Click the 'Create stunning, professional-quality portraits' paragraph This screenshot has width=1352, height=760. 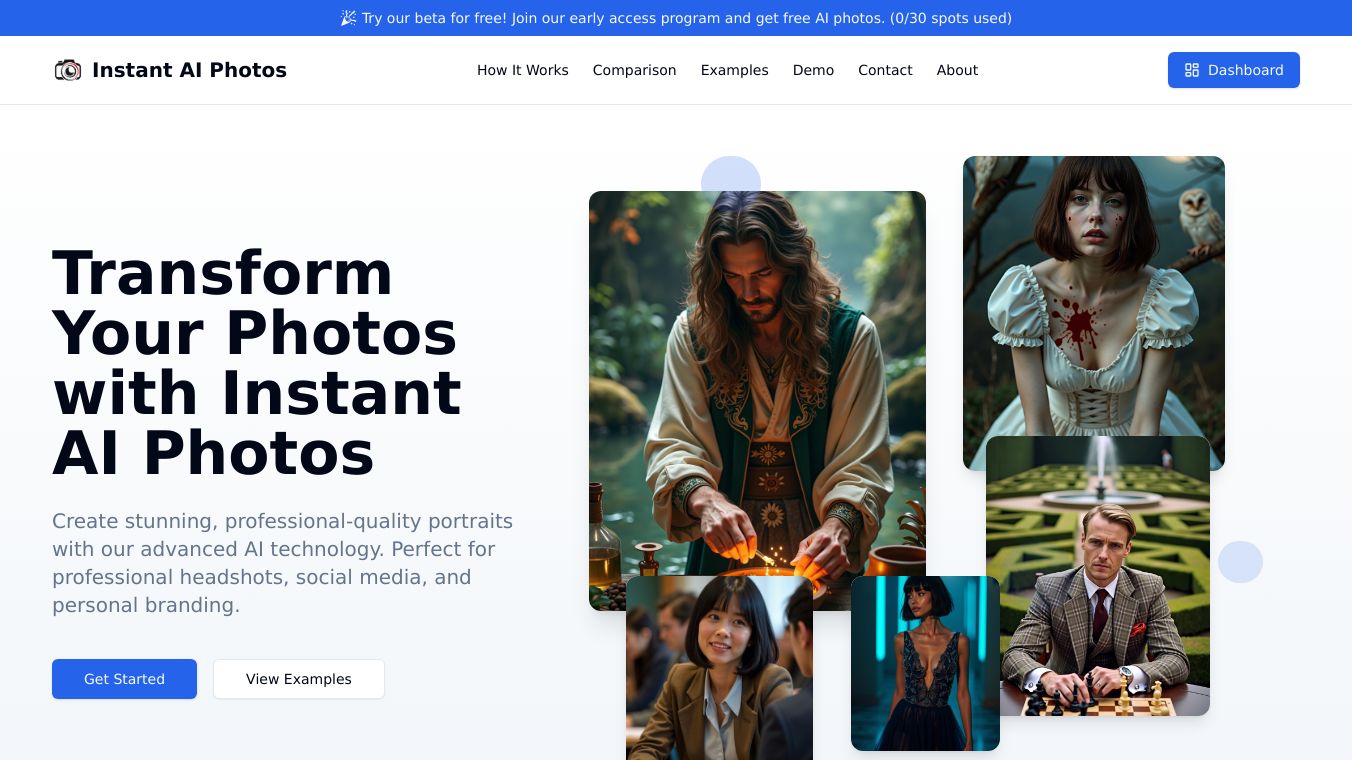(283, 563)
